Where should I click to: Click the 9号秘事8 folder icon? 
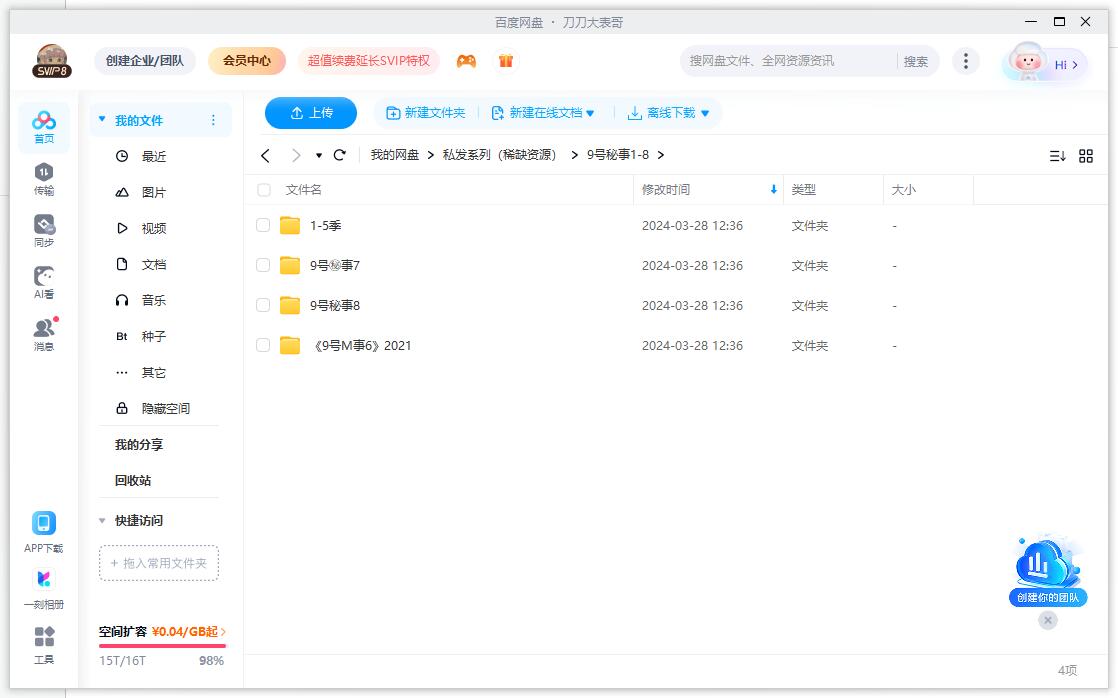pos(289,305)
